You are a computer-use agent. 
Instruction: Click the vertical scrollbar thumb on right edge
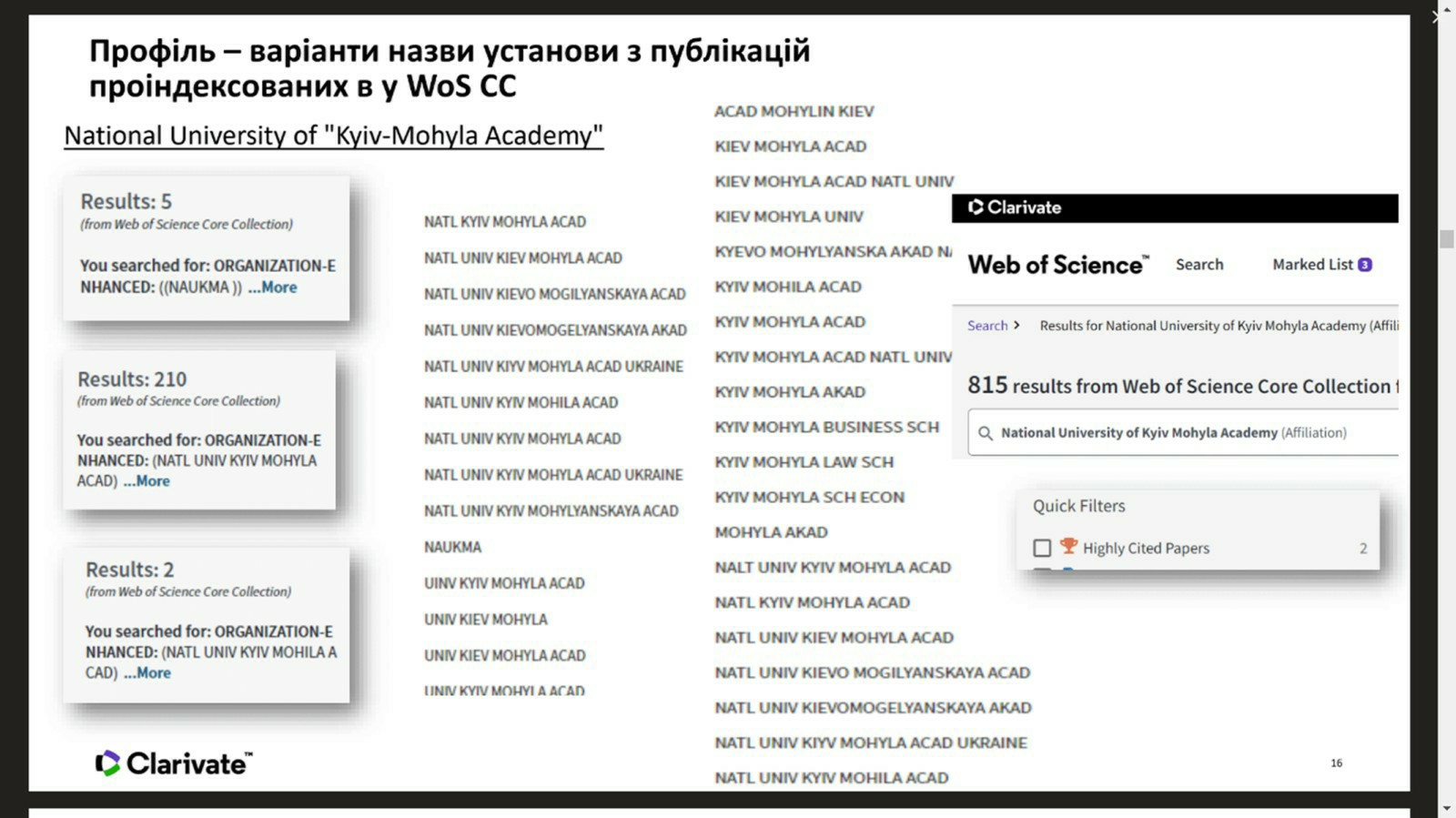coord(1446,239)
